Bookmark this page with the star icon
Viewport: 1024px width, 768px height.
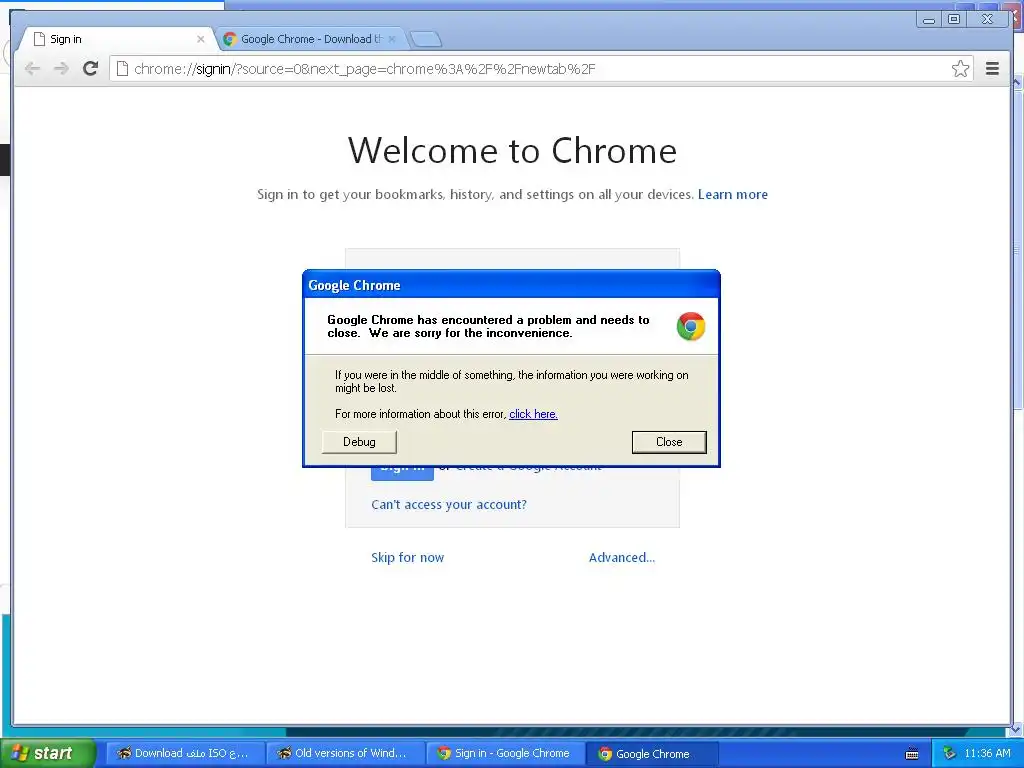960,69
